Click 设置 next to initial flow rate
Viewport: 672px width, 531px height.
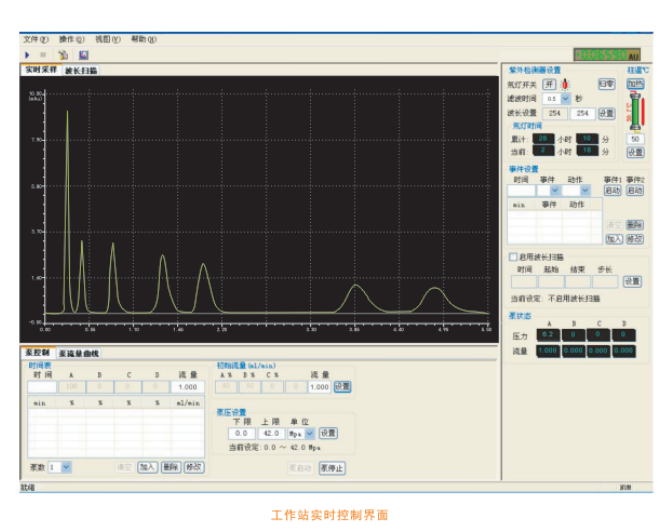(x=342, y=387)
